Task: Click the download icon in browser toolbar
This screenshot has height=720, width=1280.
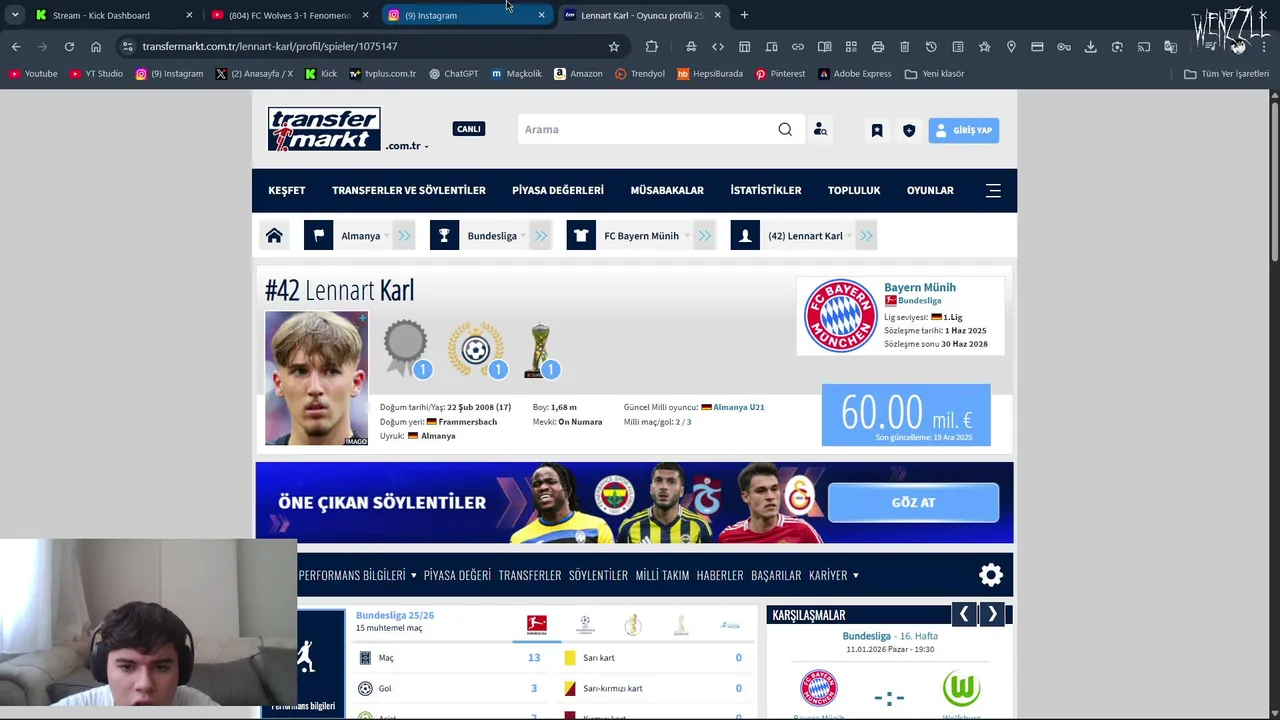Action: click(x=1091, y=46)
